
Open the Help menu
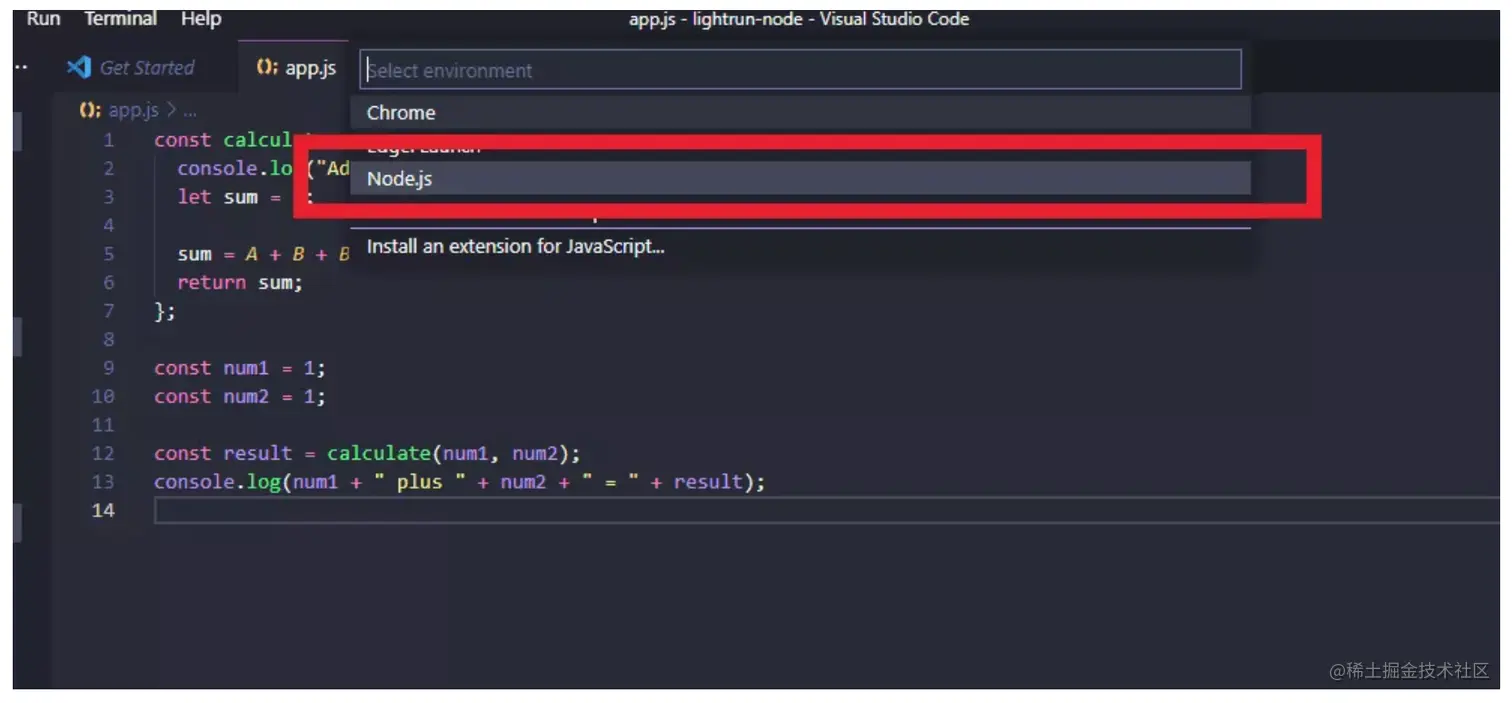click(201, 18)
